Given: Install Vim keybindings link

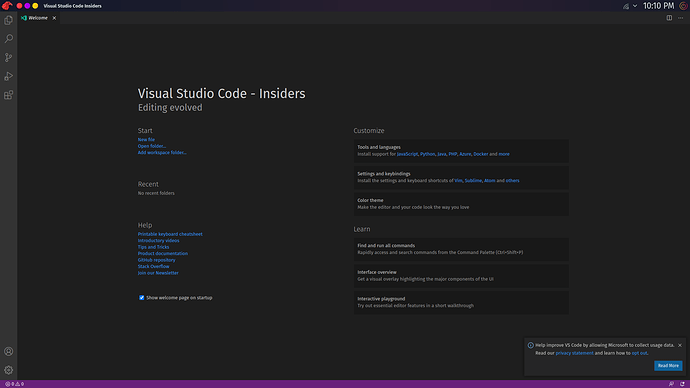Looking at the screenshot, I should [458, 180].
